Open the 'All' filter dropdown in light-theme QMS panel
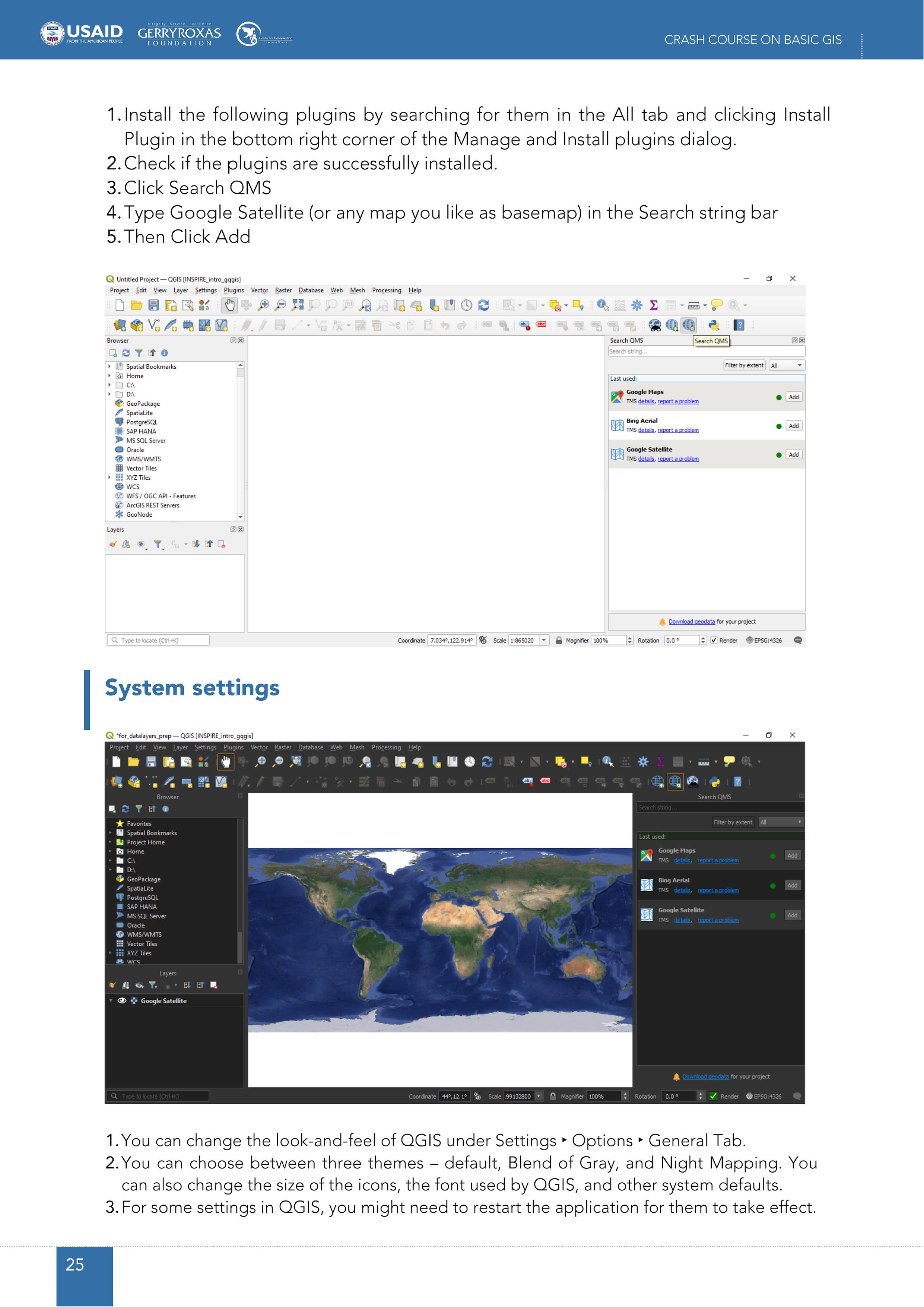924x1307 pixels. (787, 365)
